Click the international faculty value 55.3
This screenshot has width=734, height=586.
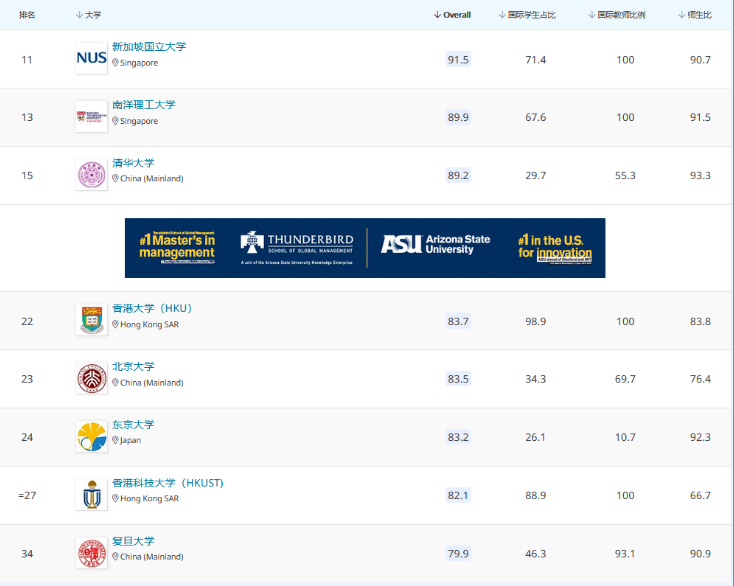(625, 176)
